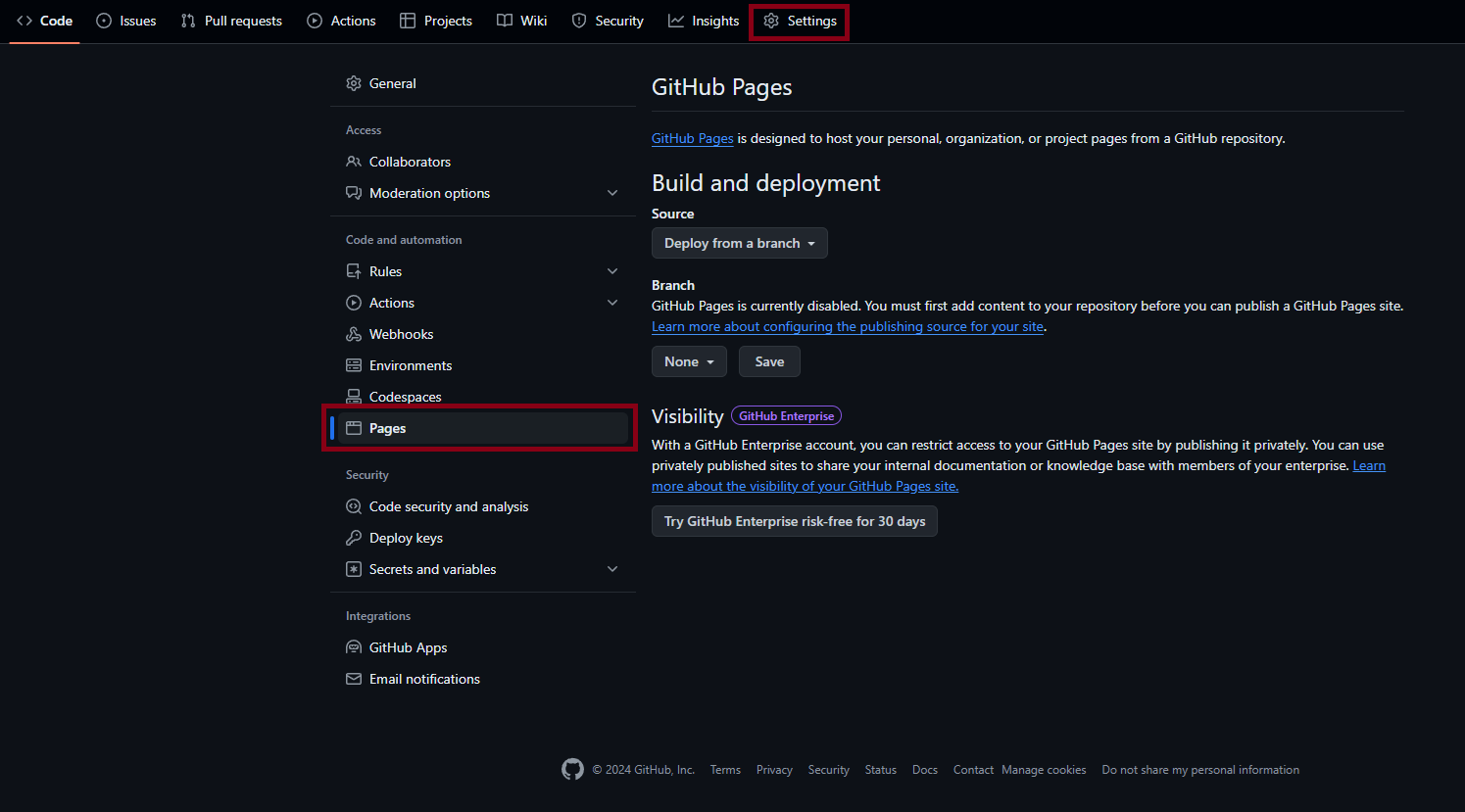1465x812 pixels.
Task: Open Code security and analysis label
Action: point(449,506)
